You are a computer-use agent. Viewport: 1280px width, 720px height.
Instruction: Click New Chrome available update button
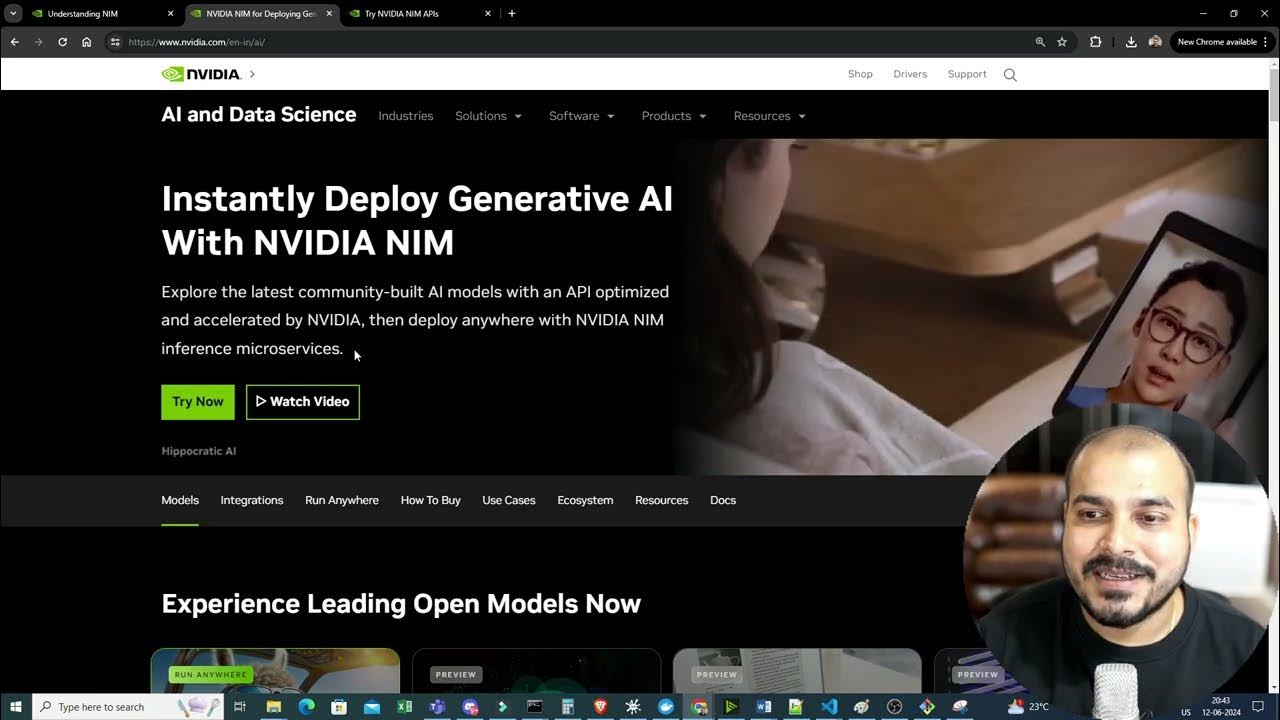coord(1222,42)
